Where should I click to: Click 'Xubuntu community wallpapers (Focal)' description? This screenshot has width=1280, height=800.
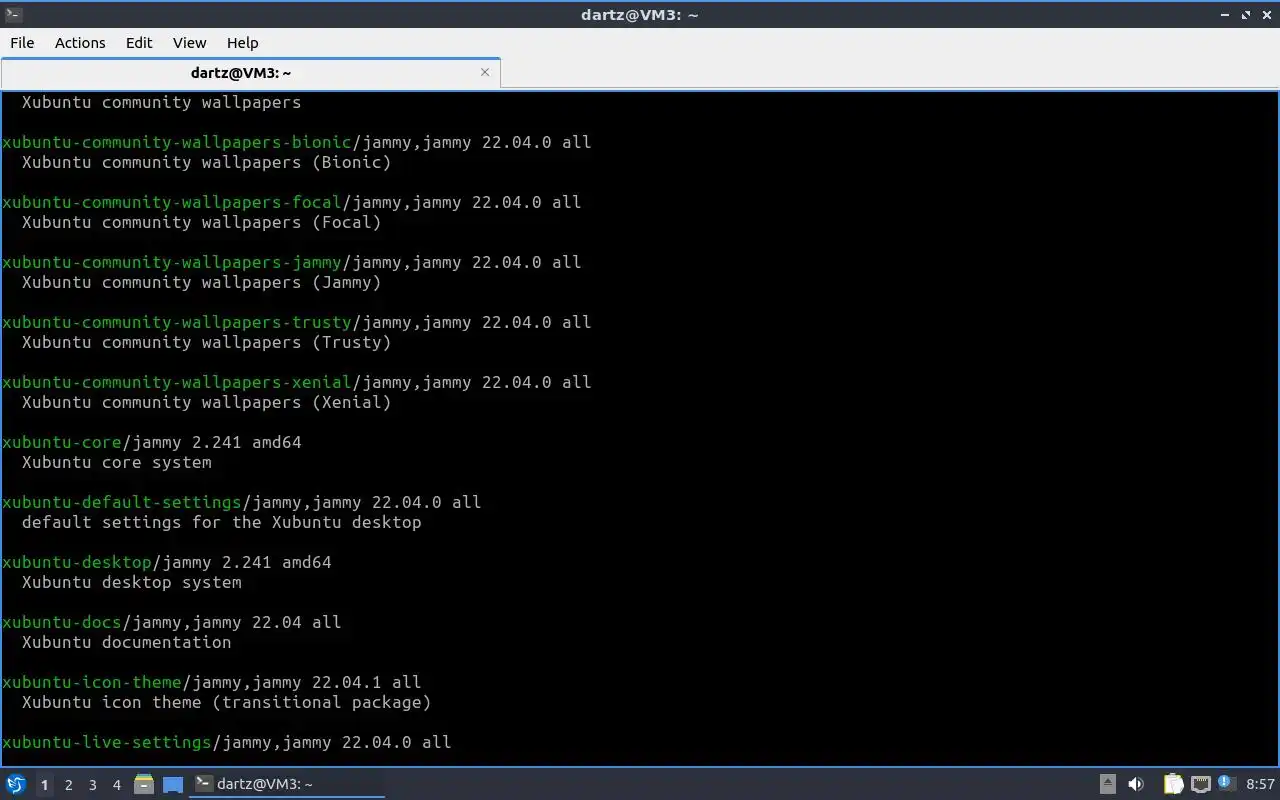tap(202, 222)
